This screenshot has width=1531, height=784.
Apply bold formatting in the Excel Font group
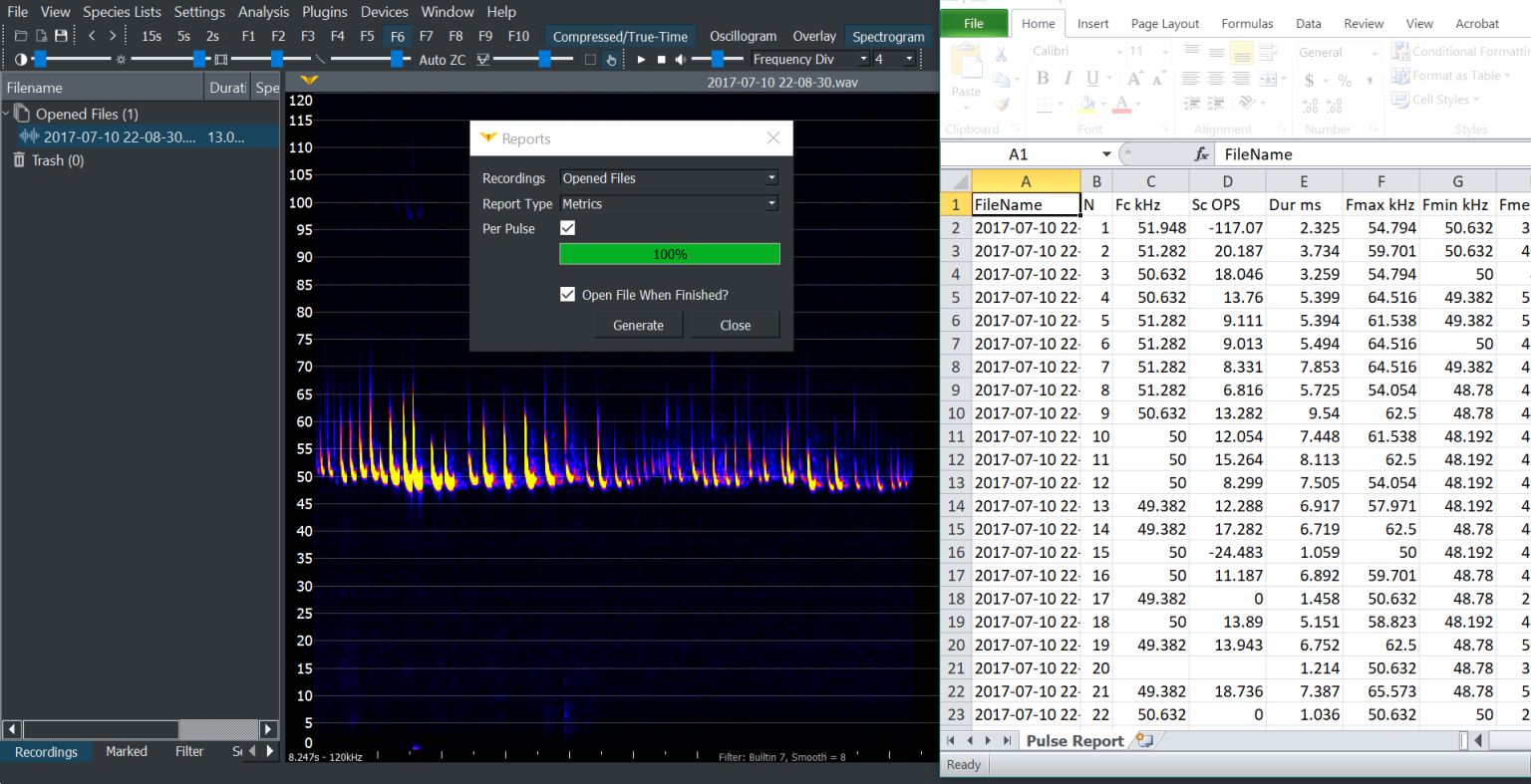pyautogui.click(x=1043, y=77)
